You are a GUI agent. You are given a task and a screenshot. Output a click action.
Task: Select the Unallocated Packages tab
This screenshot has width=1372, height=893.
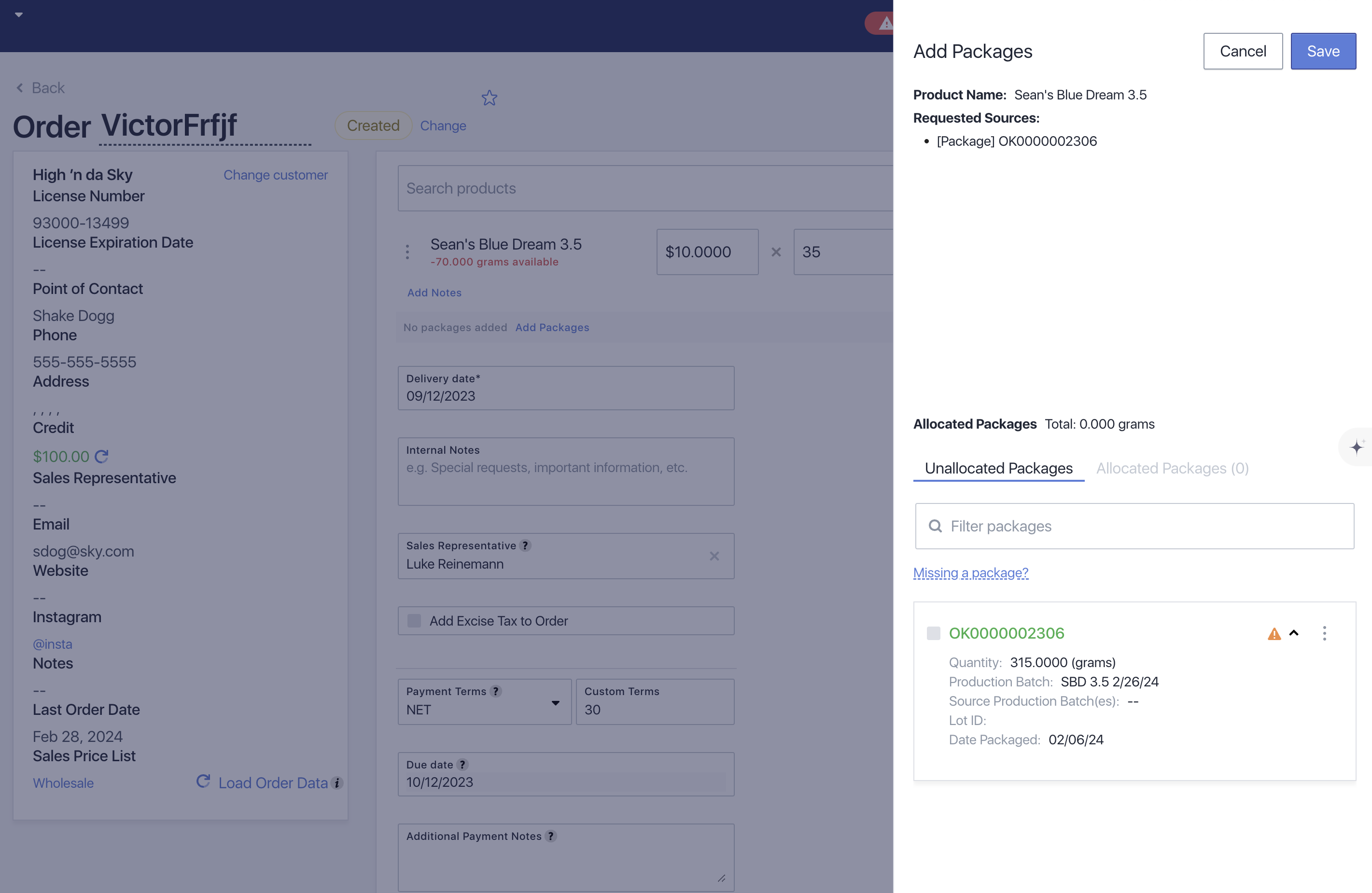click(x=998, y=468)
